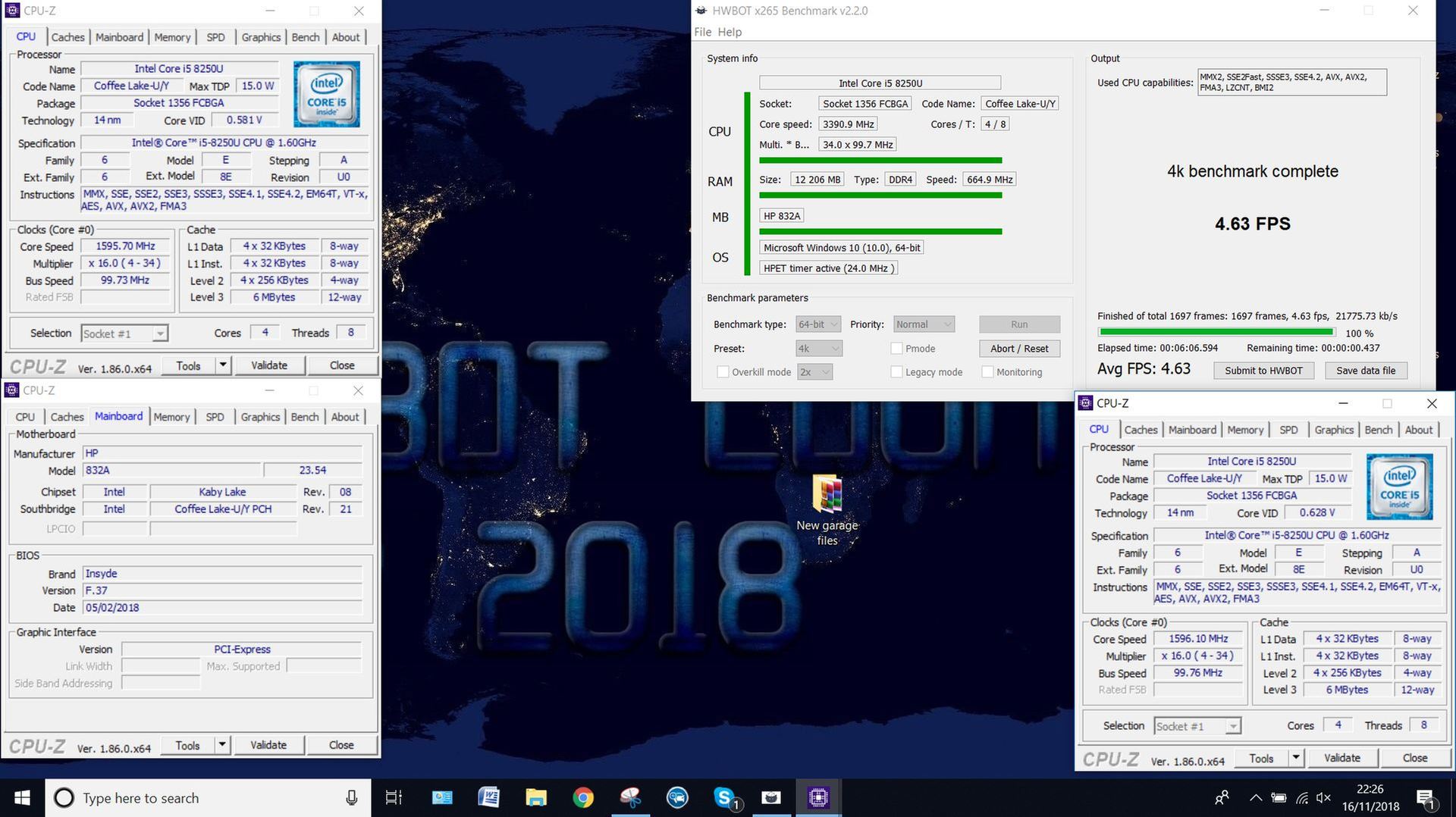Switch to Caches tab in top-left CPU-Z
The width and height of the screenshot is (1456, 817).
click(67, 37)
